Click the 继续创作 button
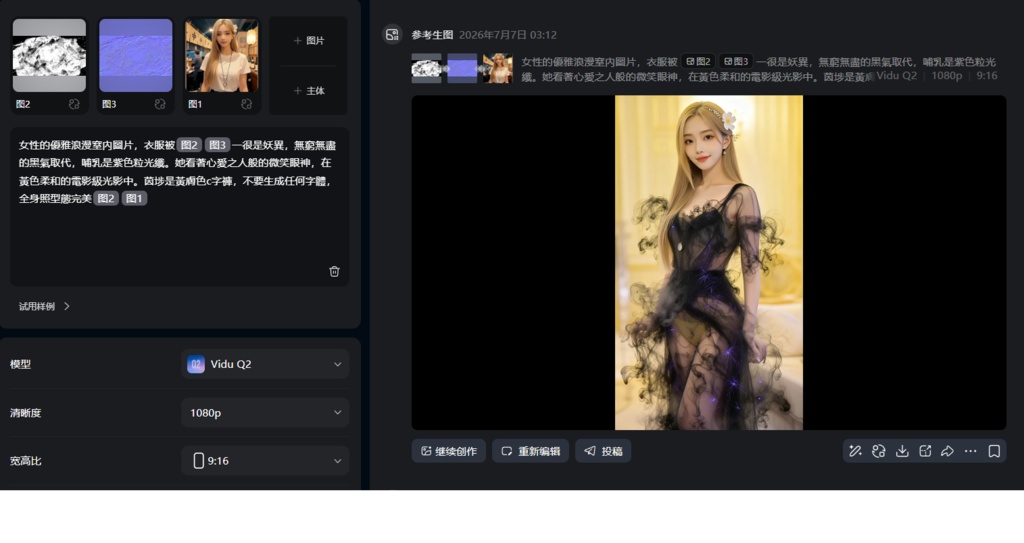 tap(449, 451)
